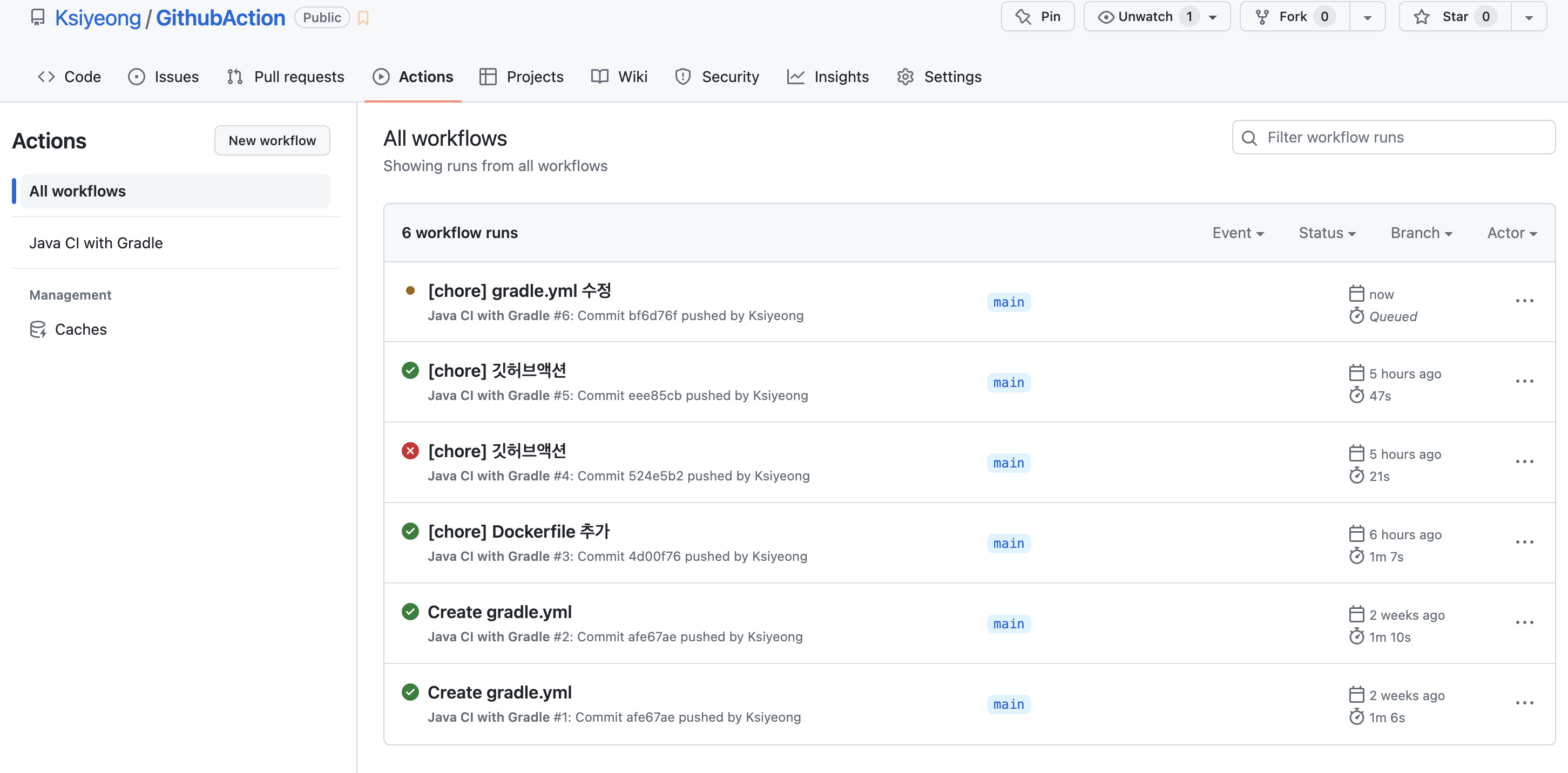The height and width of the screenshot is (773, 1568).
Task: Click the queued status dot on run #6
Action: pyautogui.click(x=410, y=290)
